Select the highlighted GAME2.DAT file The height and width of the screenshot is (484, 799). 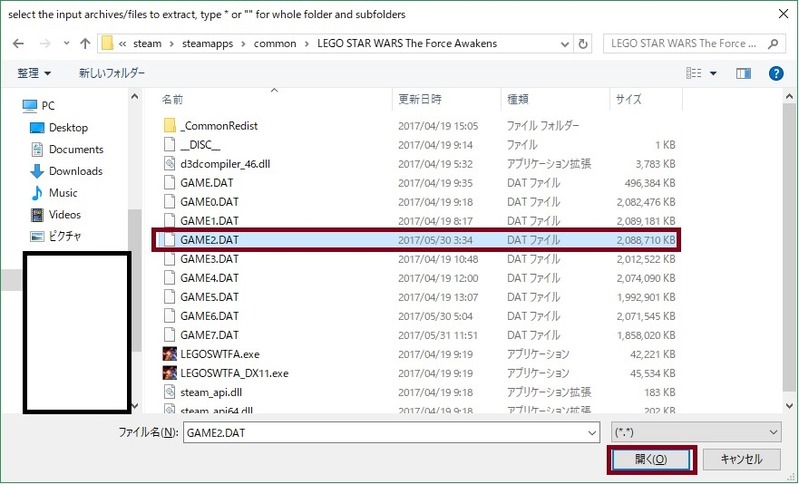(x=416, y=240)
